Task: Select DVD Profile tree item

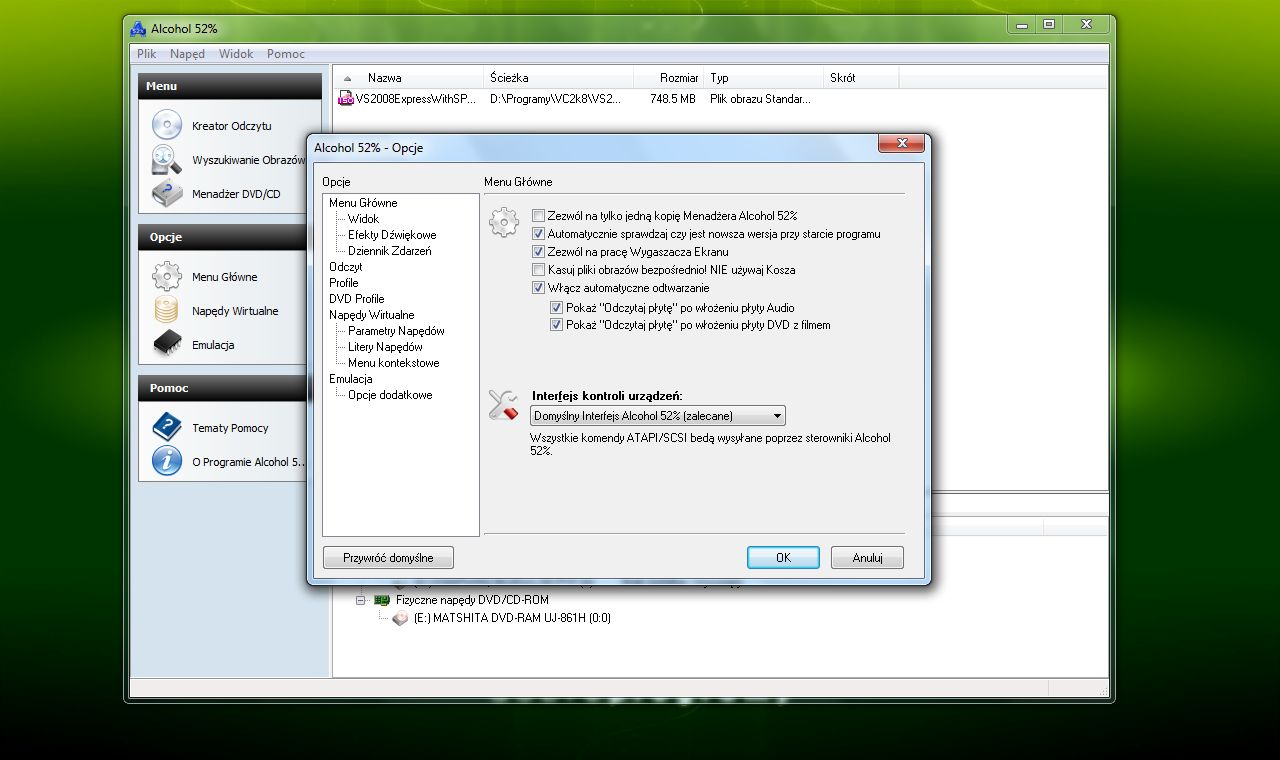Action: [356, 299]
